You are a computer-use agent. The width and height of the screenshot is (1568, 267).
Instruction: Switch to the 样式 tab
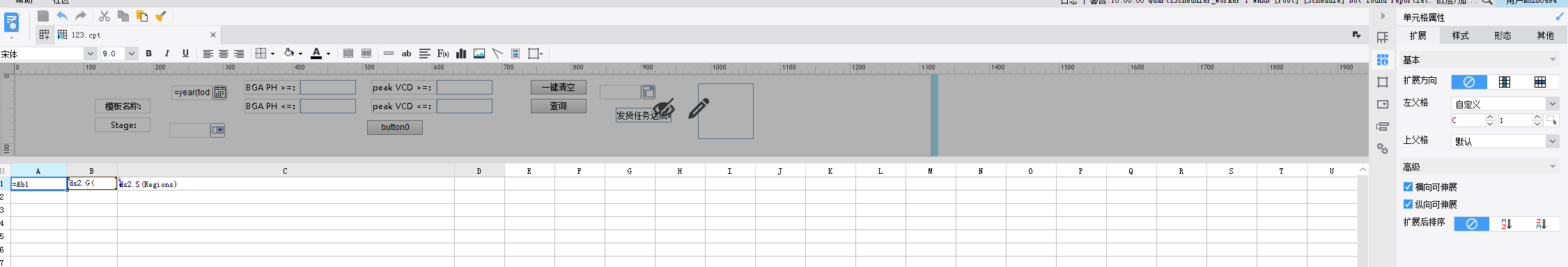(1460, 35)
